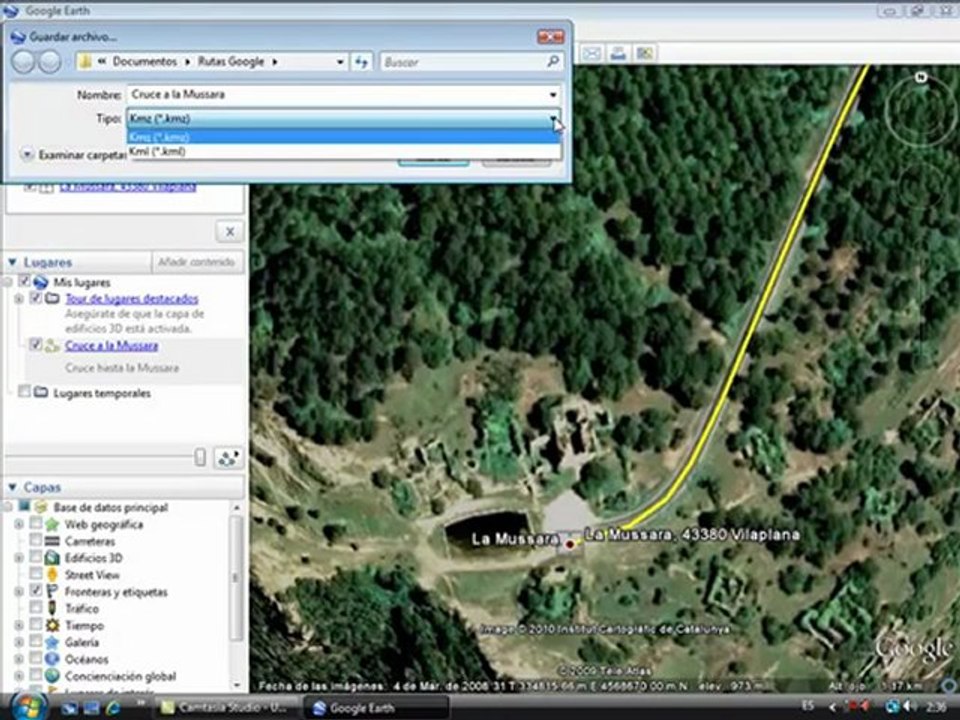Click the Tiempo sun icon
960x720 pixels.
point(53,626)
